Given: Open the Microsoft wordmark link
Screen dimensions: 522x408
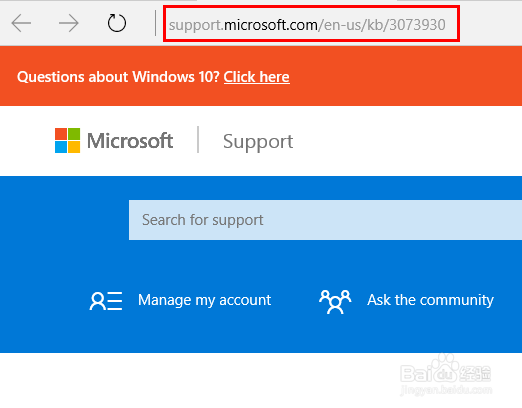Looking at the screenshot, I should pos(130,140).
